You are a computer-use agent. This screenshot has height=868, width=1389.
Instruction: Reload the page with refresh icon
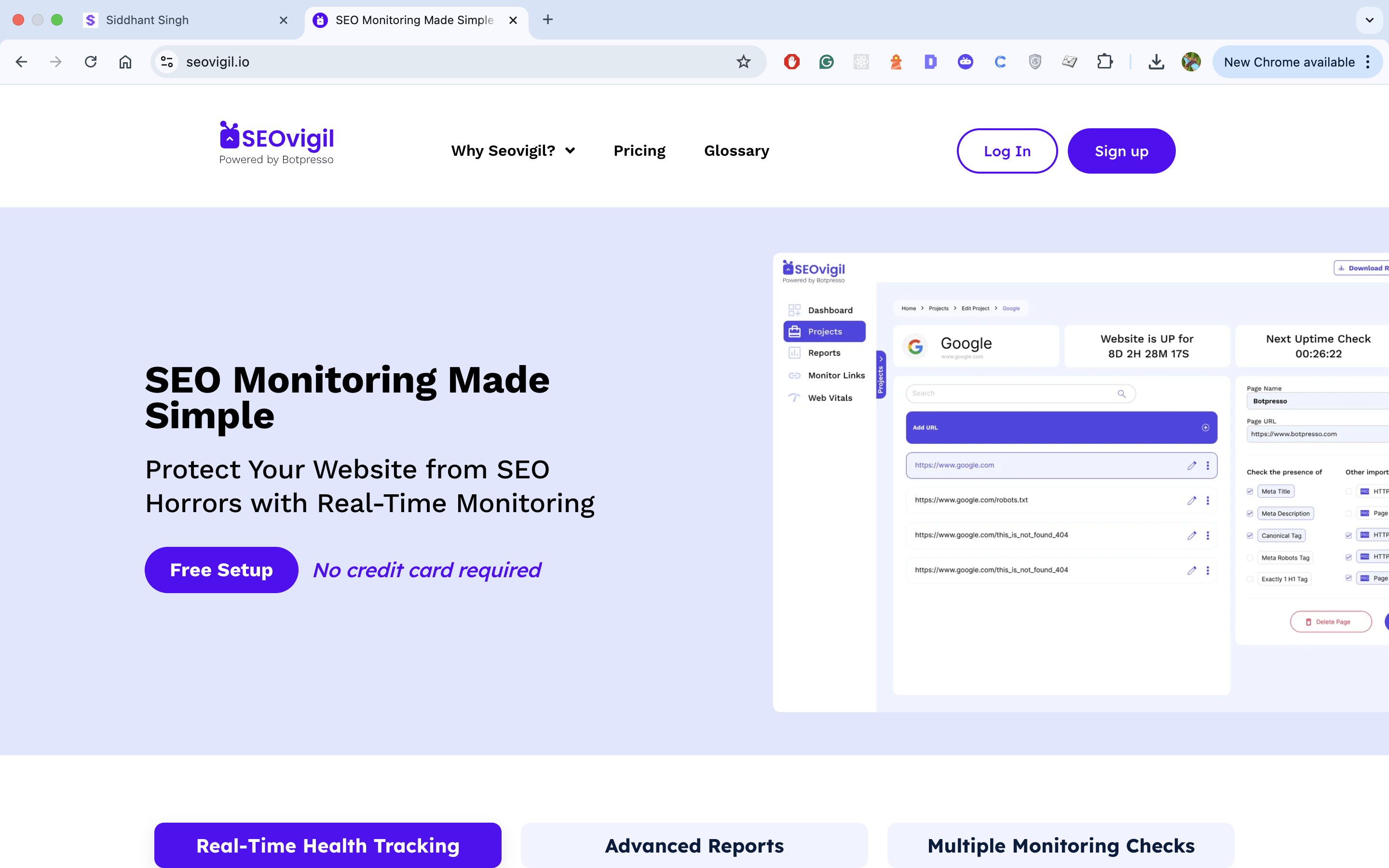(91, 62)
